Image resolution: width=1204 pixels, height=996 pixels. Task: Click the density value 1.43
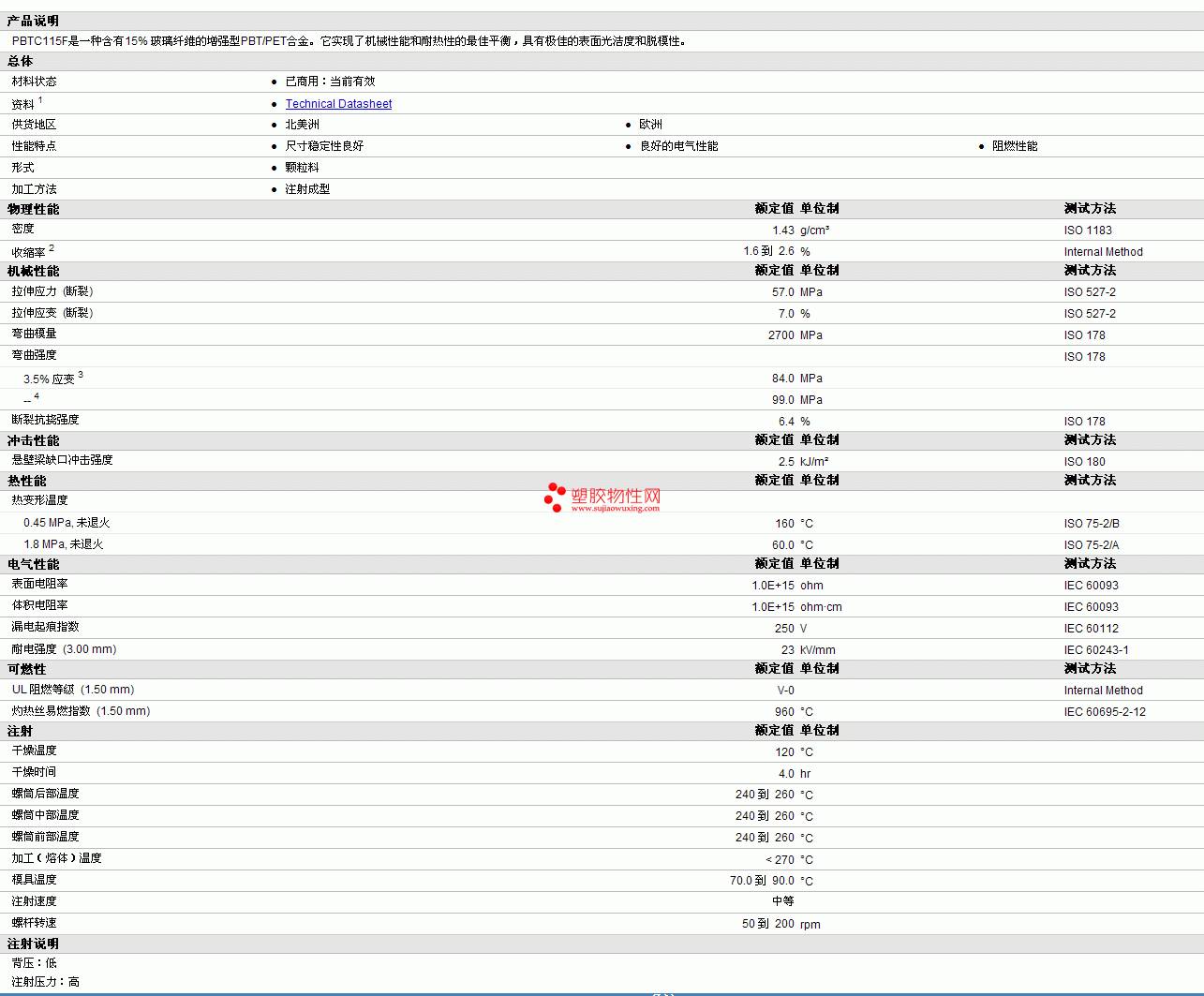tap(783, 230)
